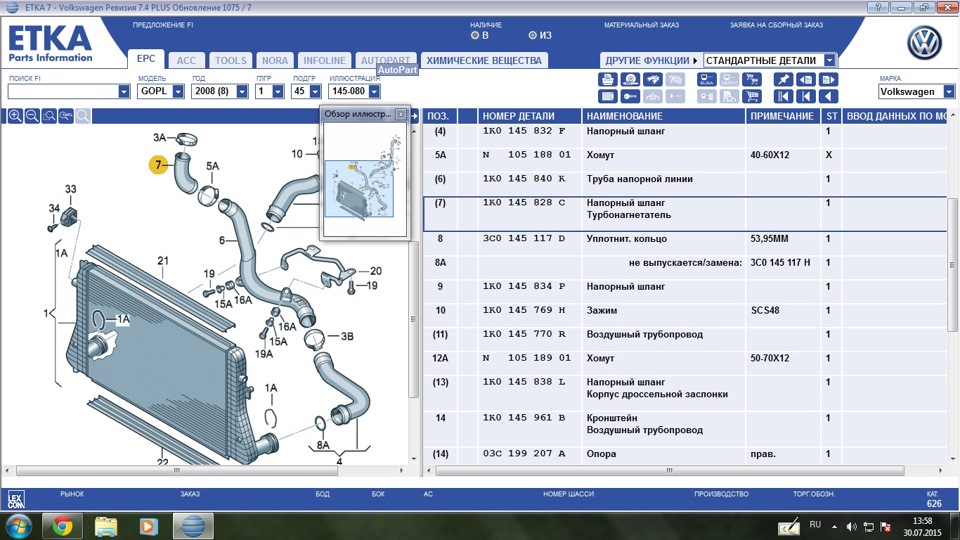Switch to the TOOLS tab
Viewport: 960px width, 540px height.
pos(230,60)
